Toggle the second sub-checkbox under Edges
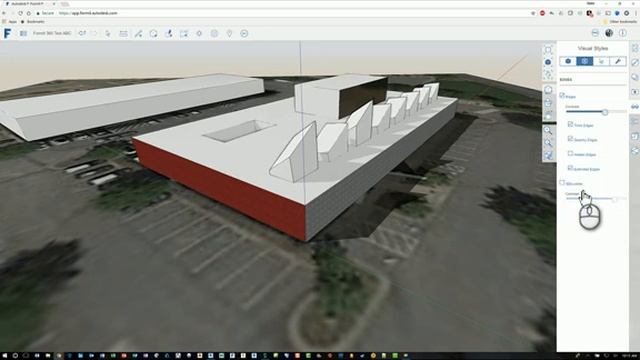The width and height of the screenshot is (640, 360). [570, 139]
